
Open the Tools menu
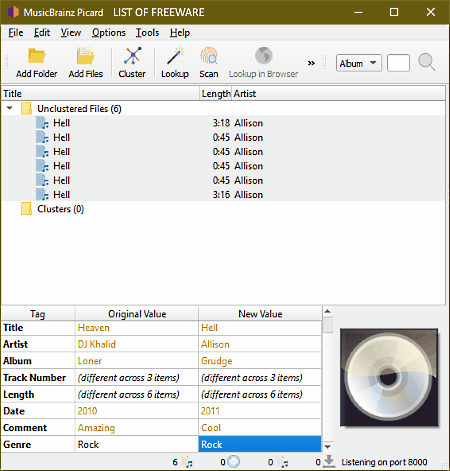(147, 33)
